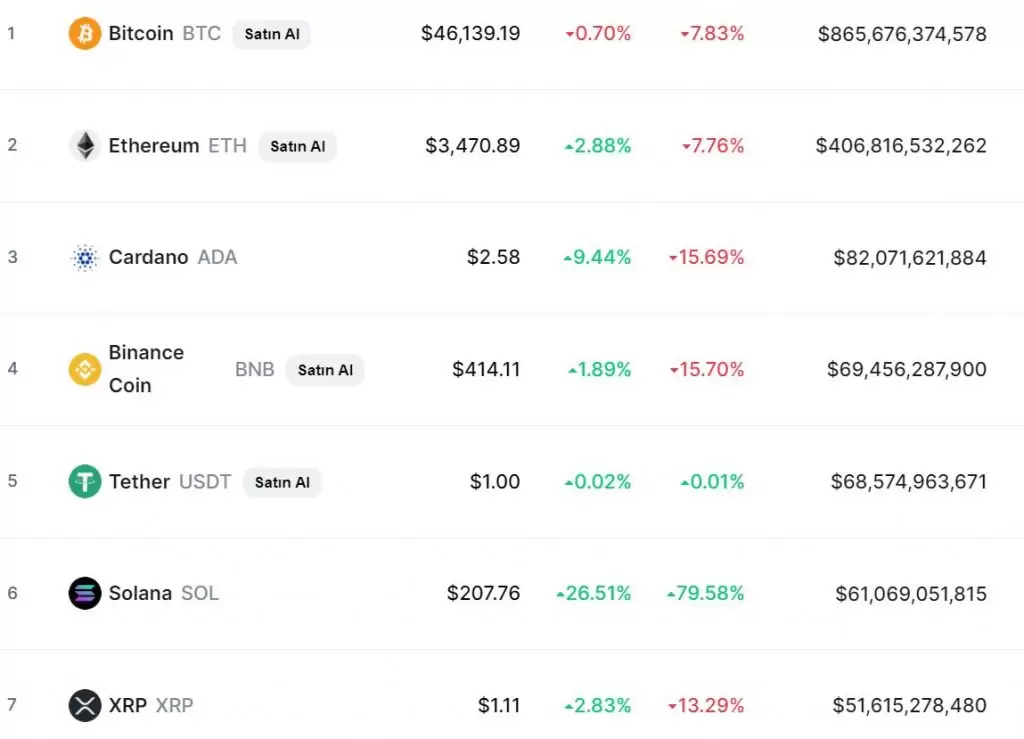The width and height of the screenshot is (1024, 739).
Task: Click the Solana logo icon
Action: coord(85,594)
